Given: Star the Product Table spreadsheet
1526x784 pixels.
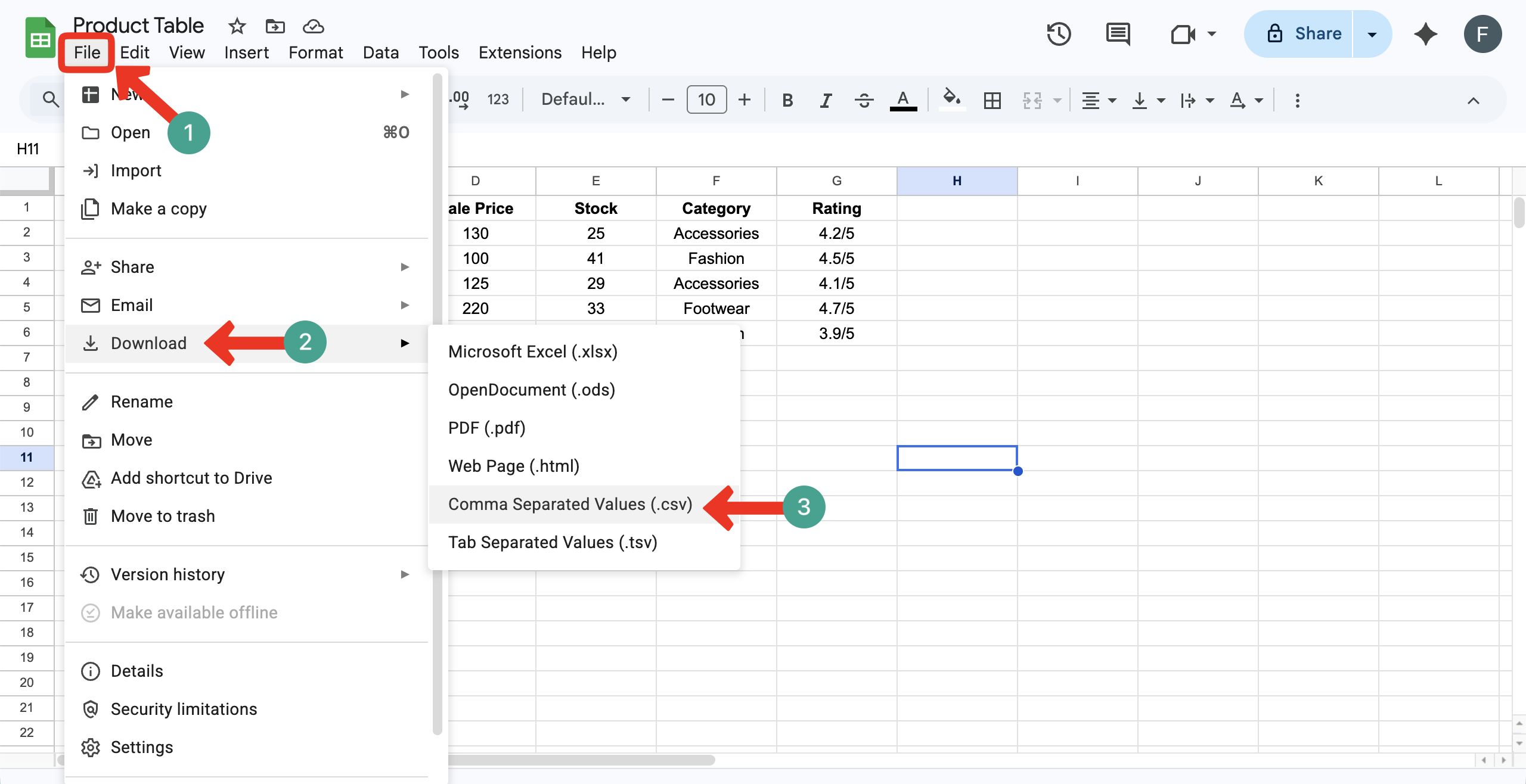Looking at the screenshot, I should pos(236,26).
